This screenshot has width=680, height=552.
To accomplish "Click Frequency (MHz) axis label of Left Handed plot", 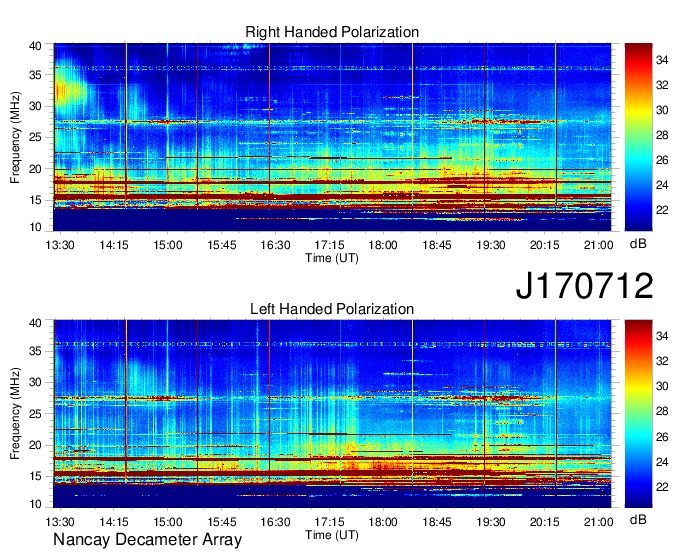I will coord(15,414).
